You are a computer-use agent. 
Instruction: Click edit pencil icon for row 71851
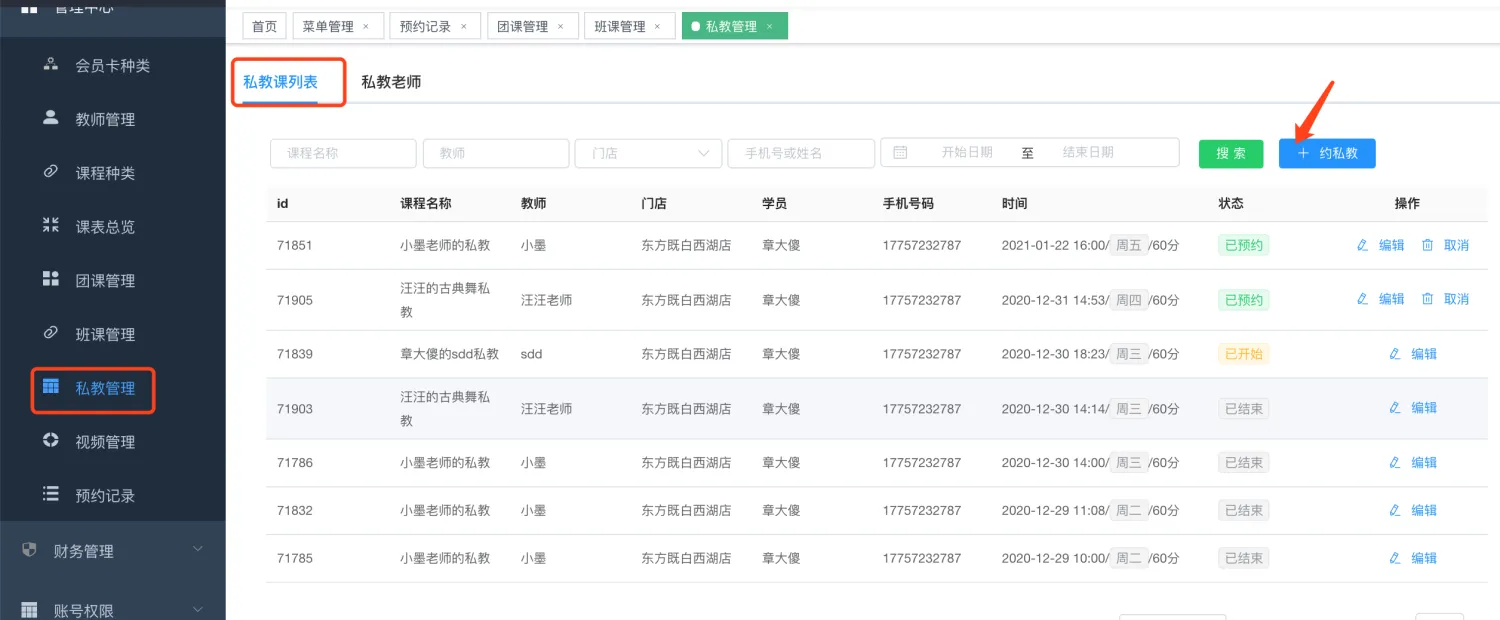(1362, 245)
